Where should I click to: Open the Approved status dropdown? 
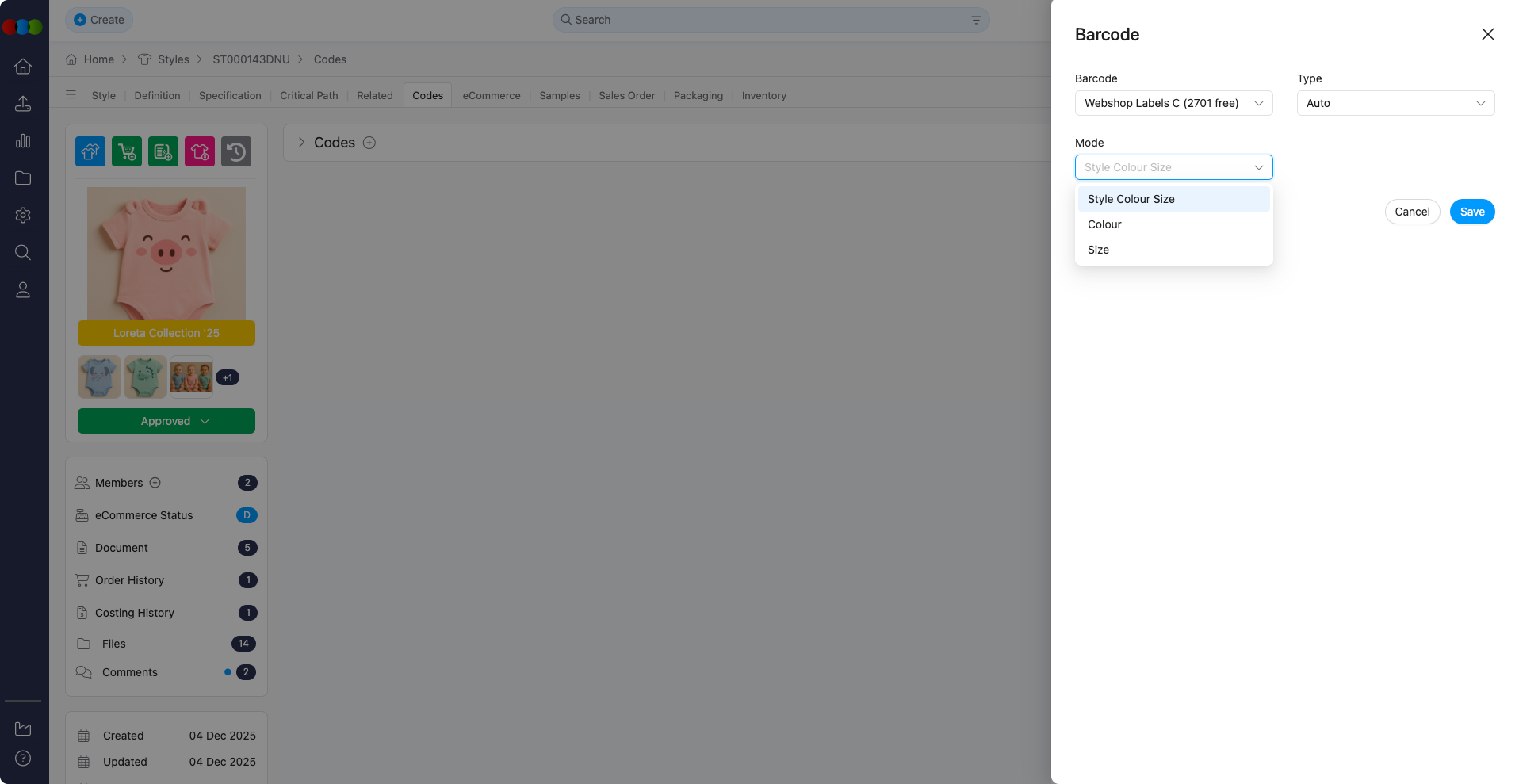166,421
